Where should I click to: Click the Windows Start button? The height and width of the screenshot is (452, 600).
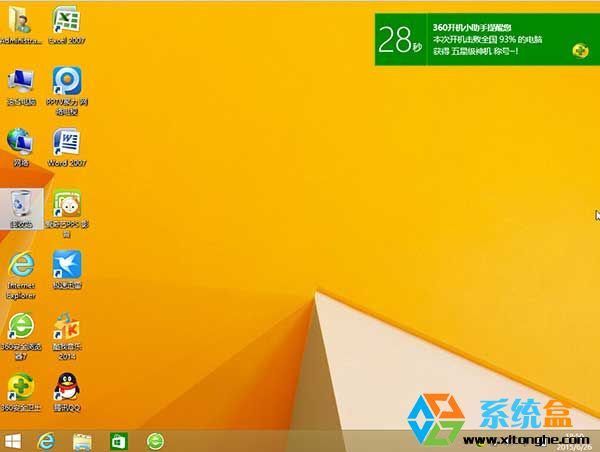point(14,441)
